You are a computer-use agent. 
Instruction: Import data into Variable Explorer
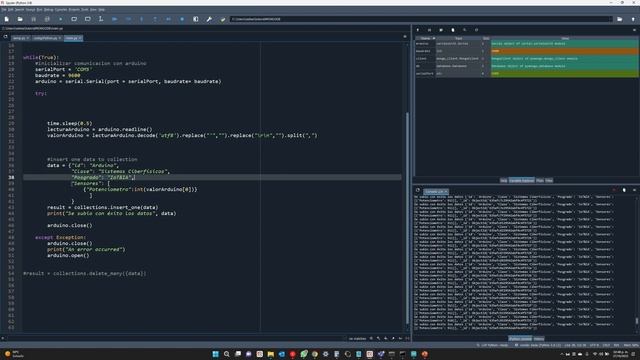418,30
